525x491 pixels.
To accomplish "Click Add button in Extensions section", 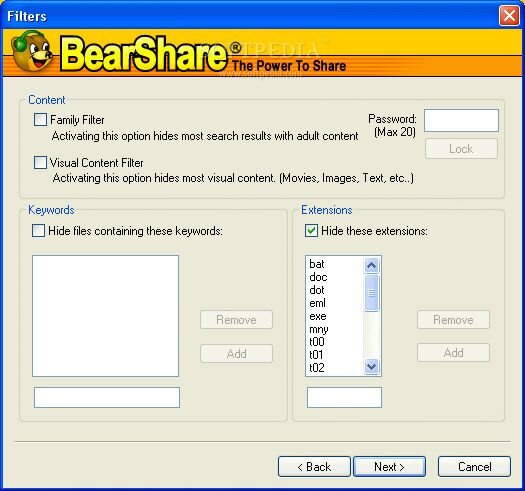I will [453, 352].
